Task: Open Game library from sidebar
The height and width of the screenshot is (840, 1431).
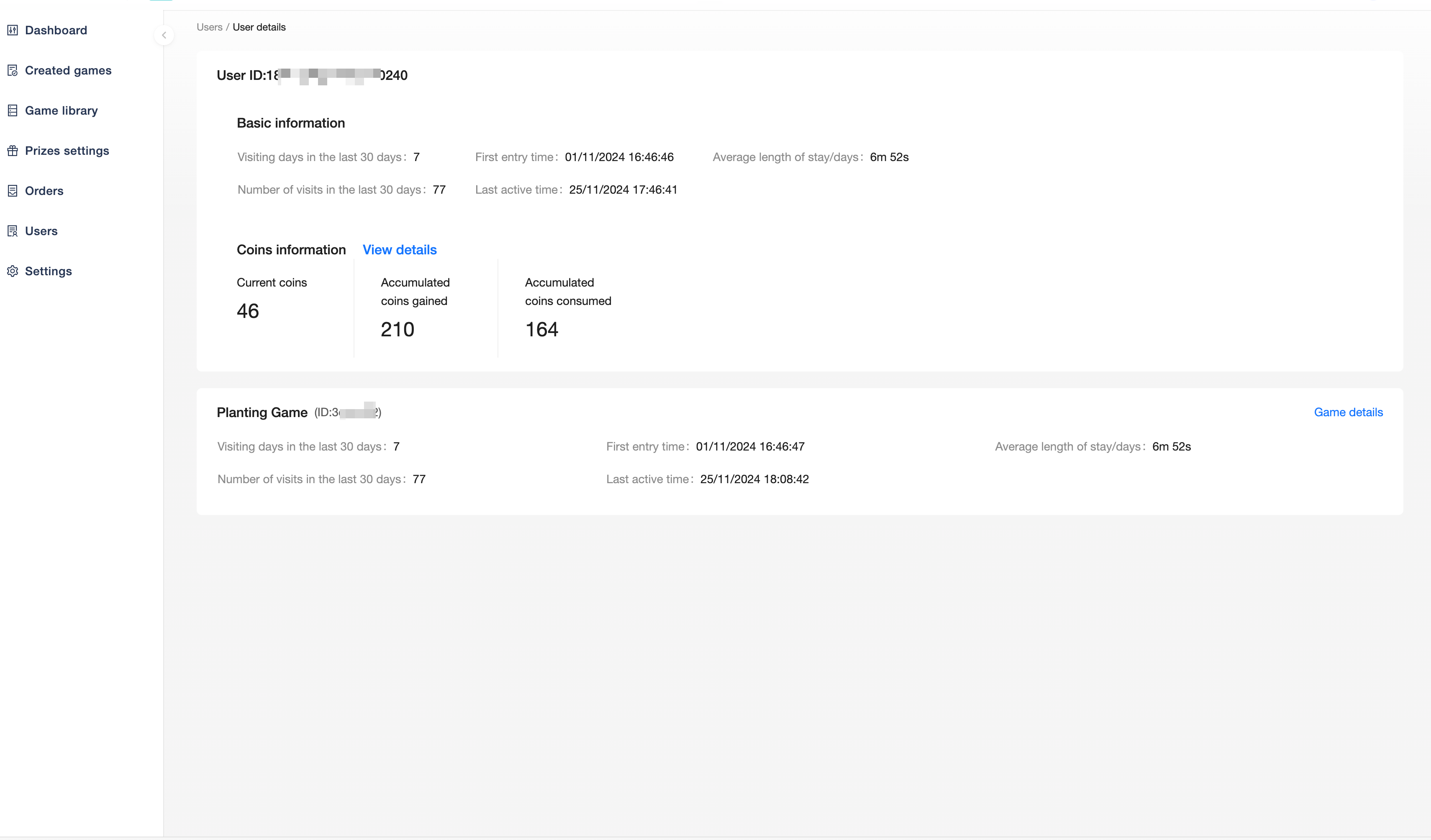Action: [x=62, y=111]
